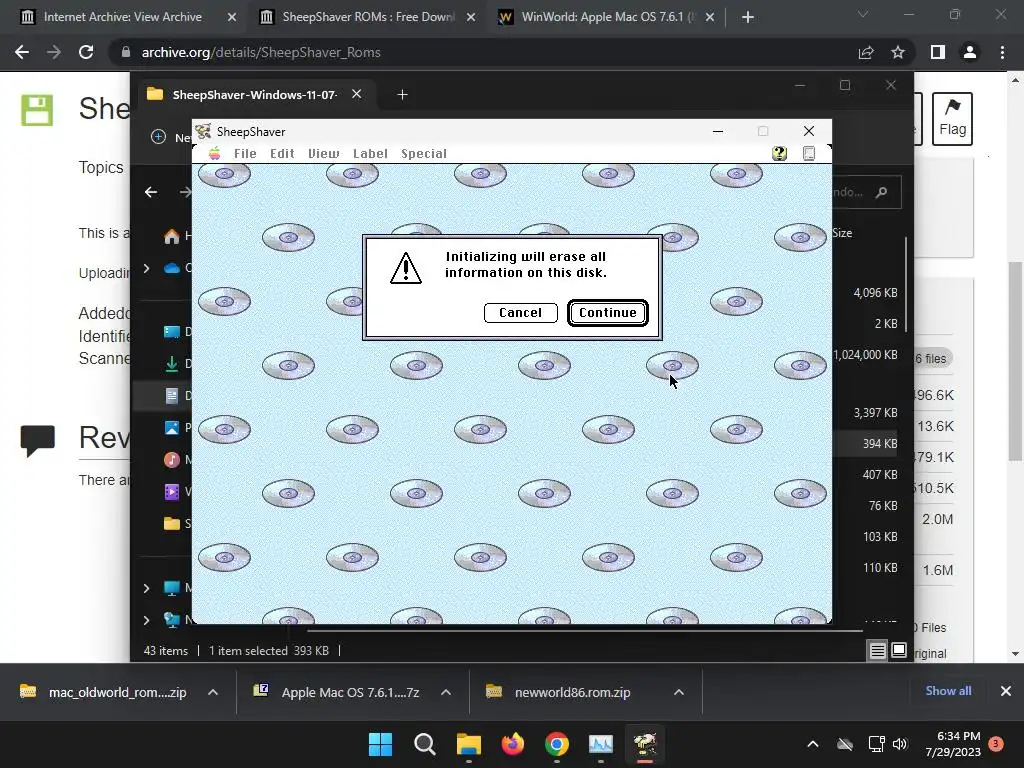Go back in File Explorer
Screen dimensions: 1024x768
coord(151,192)
